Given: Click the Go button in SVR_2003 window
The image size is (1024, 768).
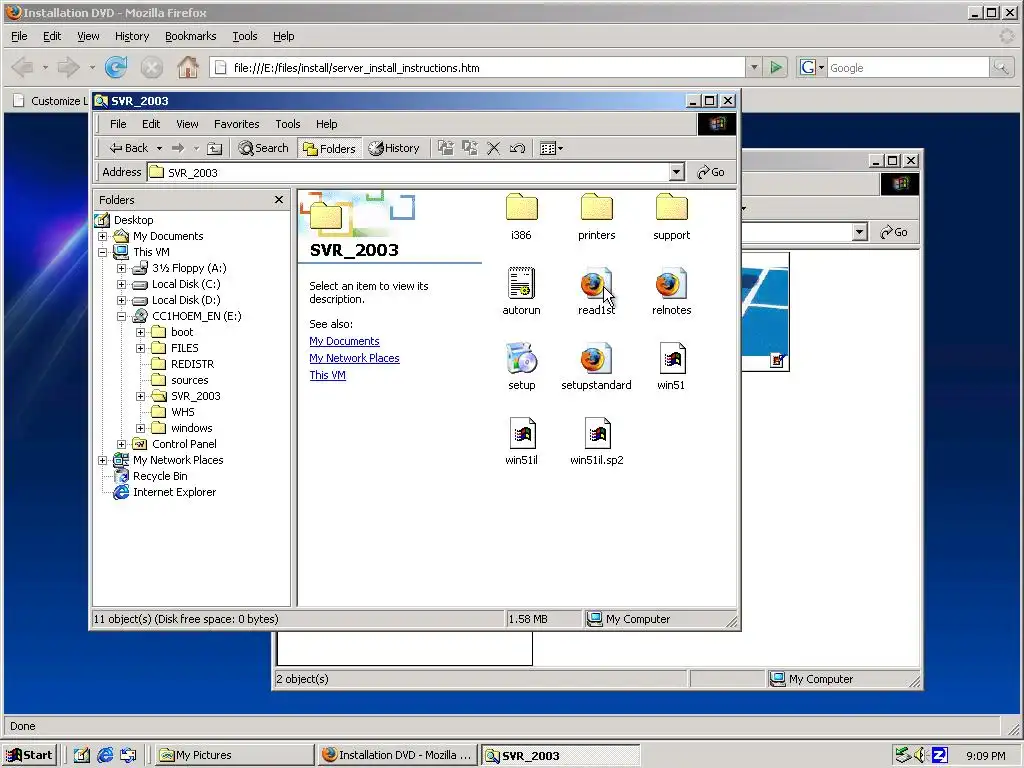Looking at the screenshot, I should pyautogui.click(x=711, y=172).
